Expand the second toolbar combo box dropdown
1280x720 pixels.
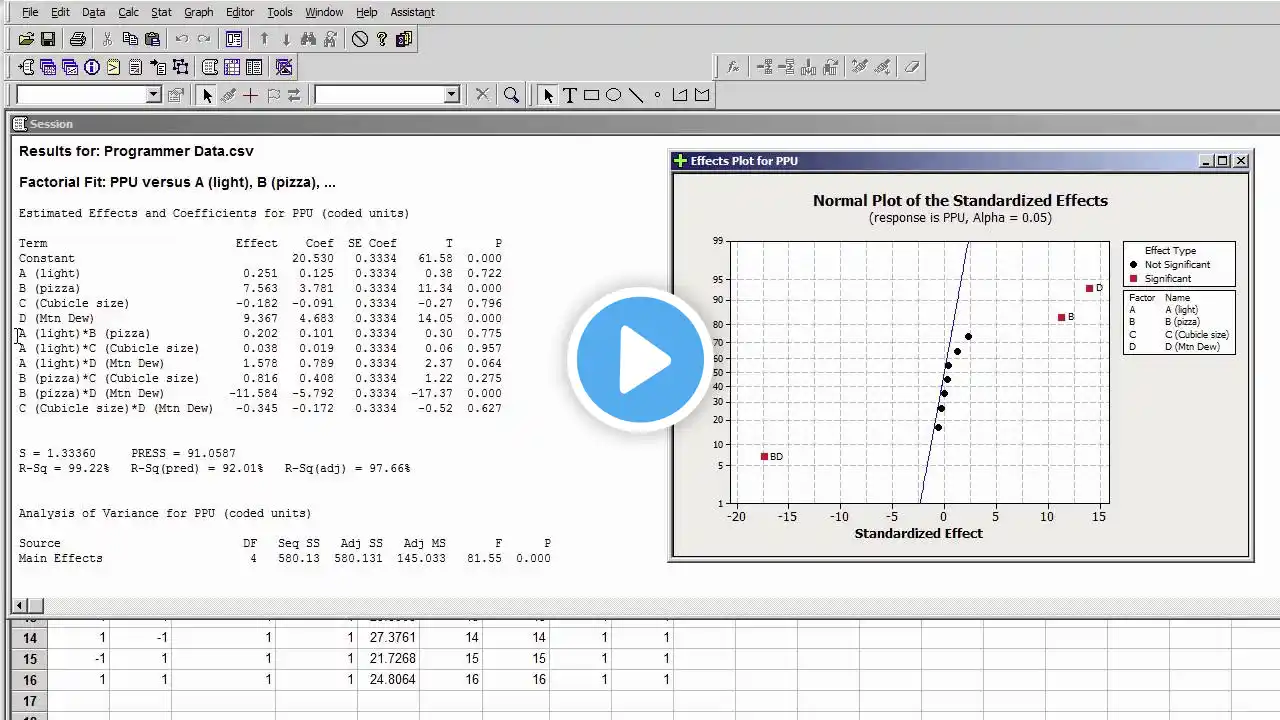[451, 95]
